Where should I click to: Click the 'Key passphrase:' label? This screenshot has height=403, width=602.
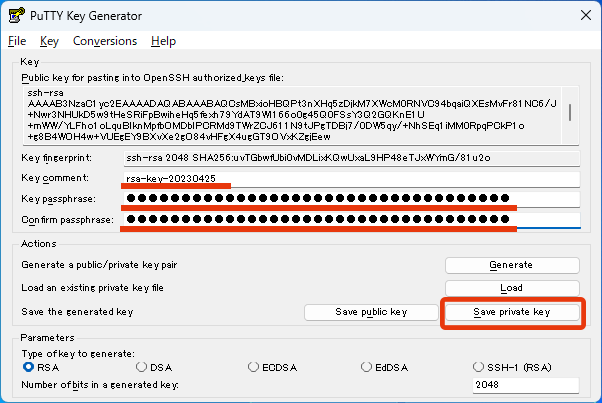click(59, 199)
